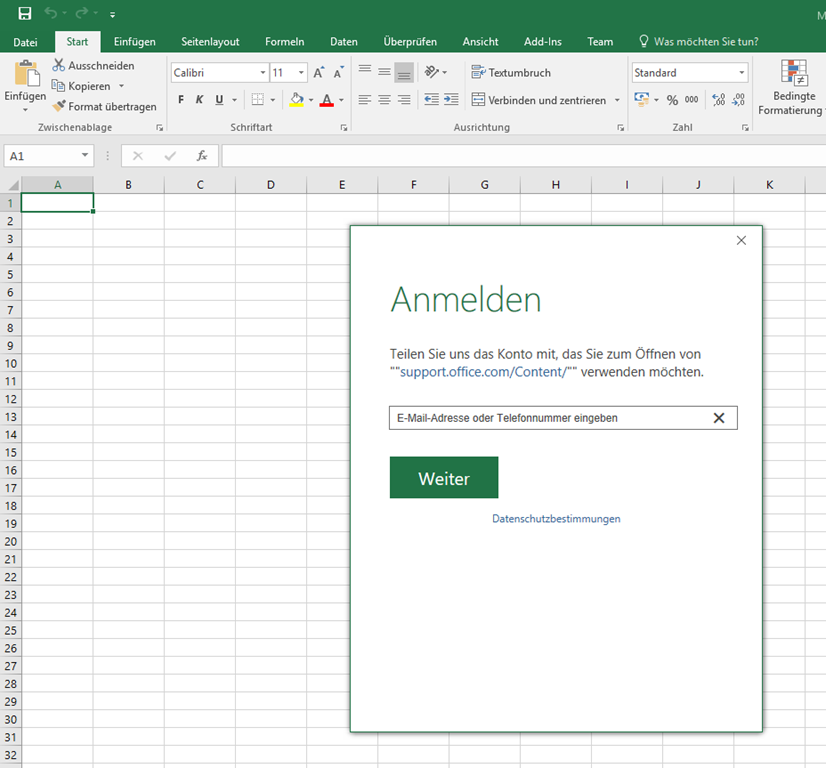
Task: Open Bedingte Formatierung
Action: click(794, 88)
